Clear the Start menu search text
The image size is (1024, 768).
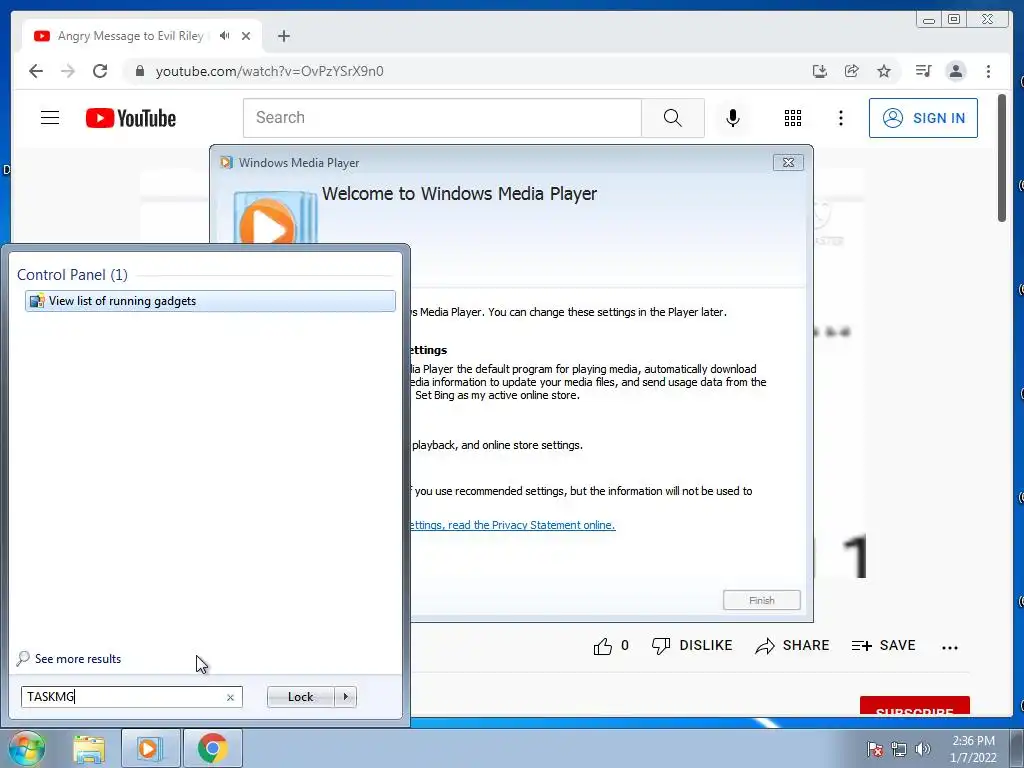point(231,697)
